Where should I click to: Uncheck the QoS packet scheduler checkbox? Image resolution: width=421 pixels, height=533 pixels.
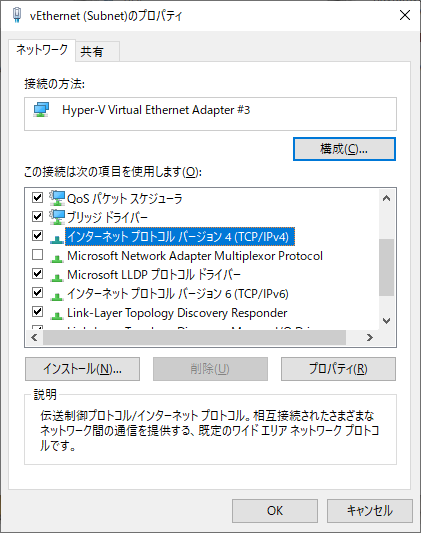pyautogui.click(x=37, y=197)
